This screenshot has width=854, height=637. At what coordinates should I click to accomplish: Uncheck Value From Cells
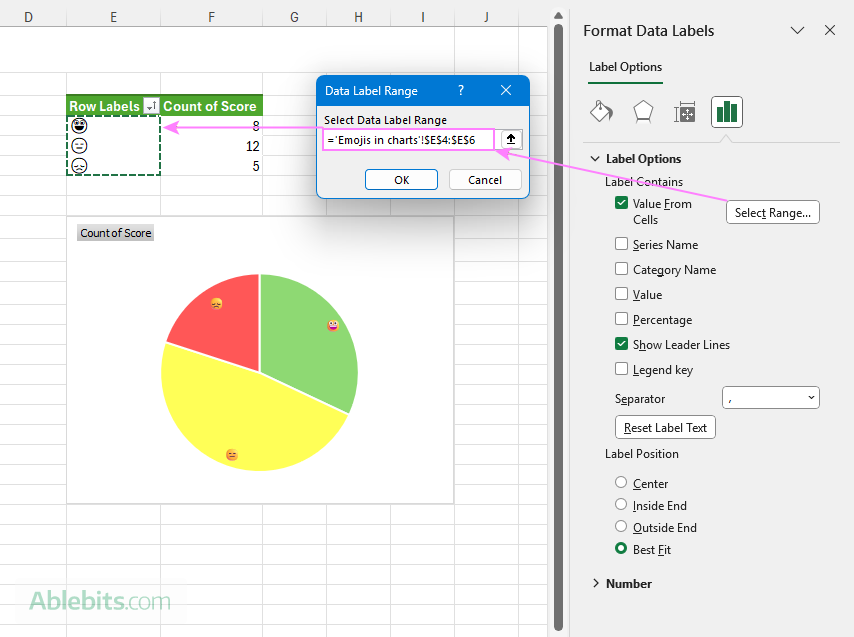pos(621,203)
